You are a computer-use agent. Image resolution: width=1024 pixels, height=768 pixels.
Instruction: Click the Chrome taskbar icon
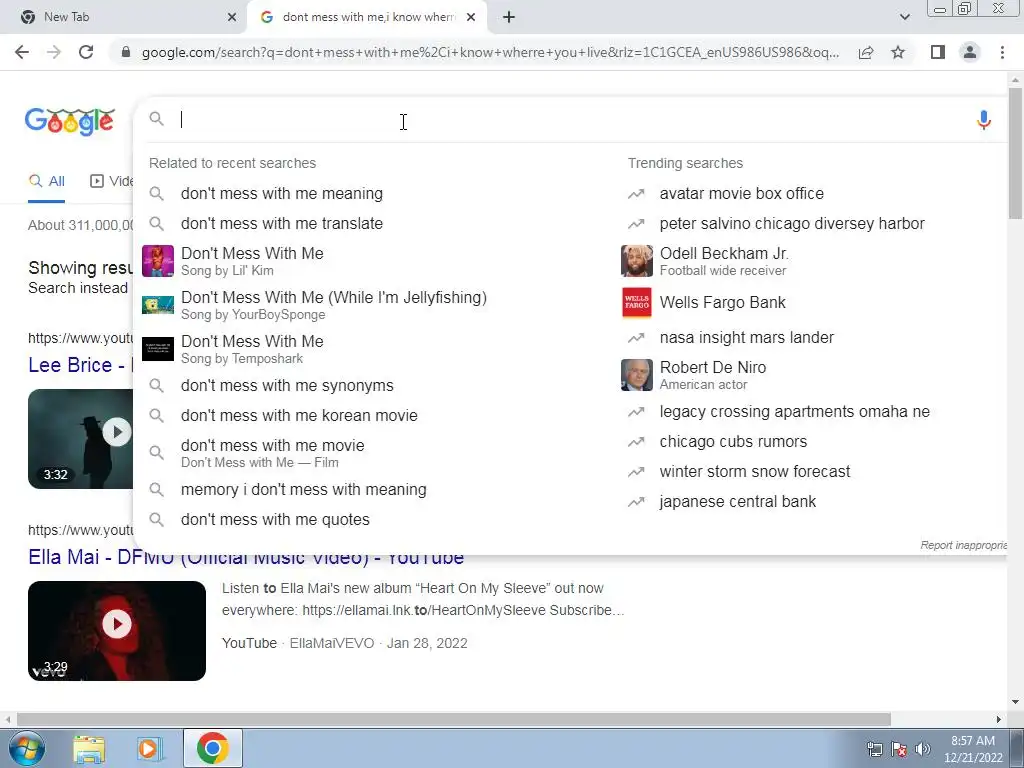tap(212, 748)
